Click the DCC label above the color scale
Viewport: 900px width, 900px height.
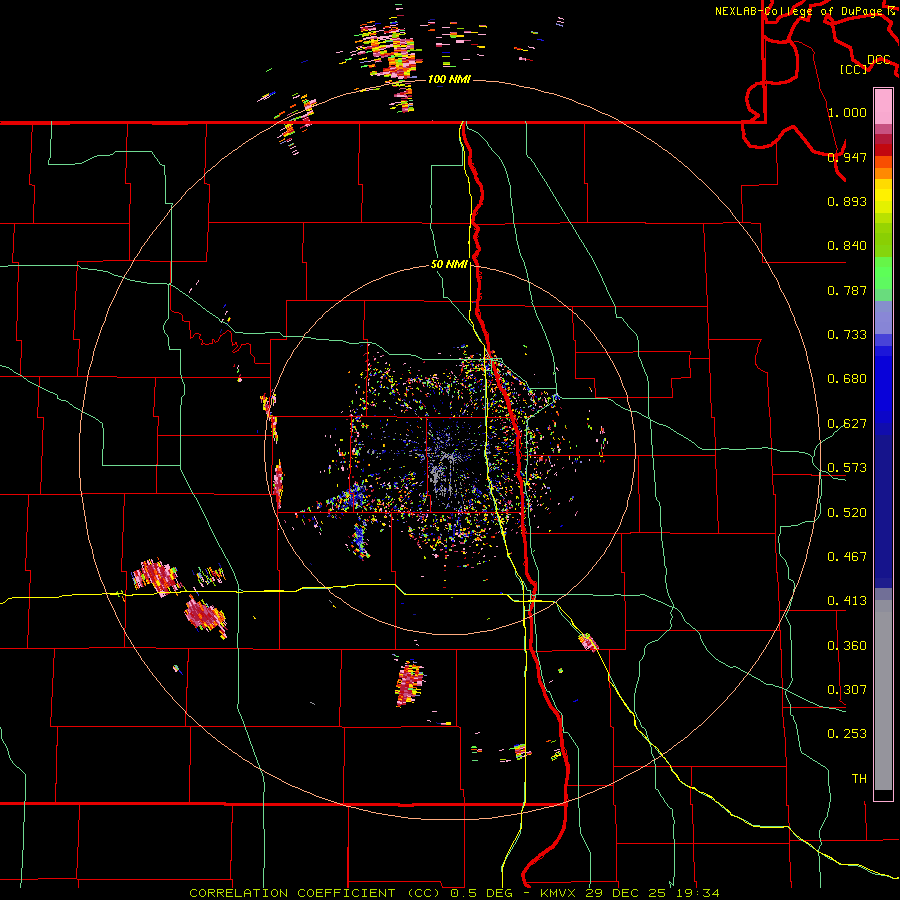point(879,60)
